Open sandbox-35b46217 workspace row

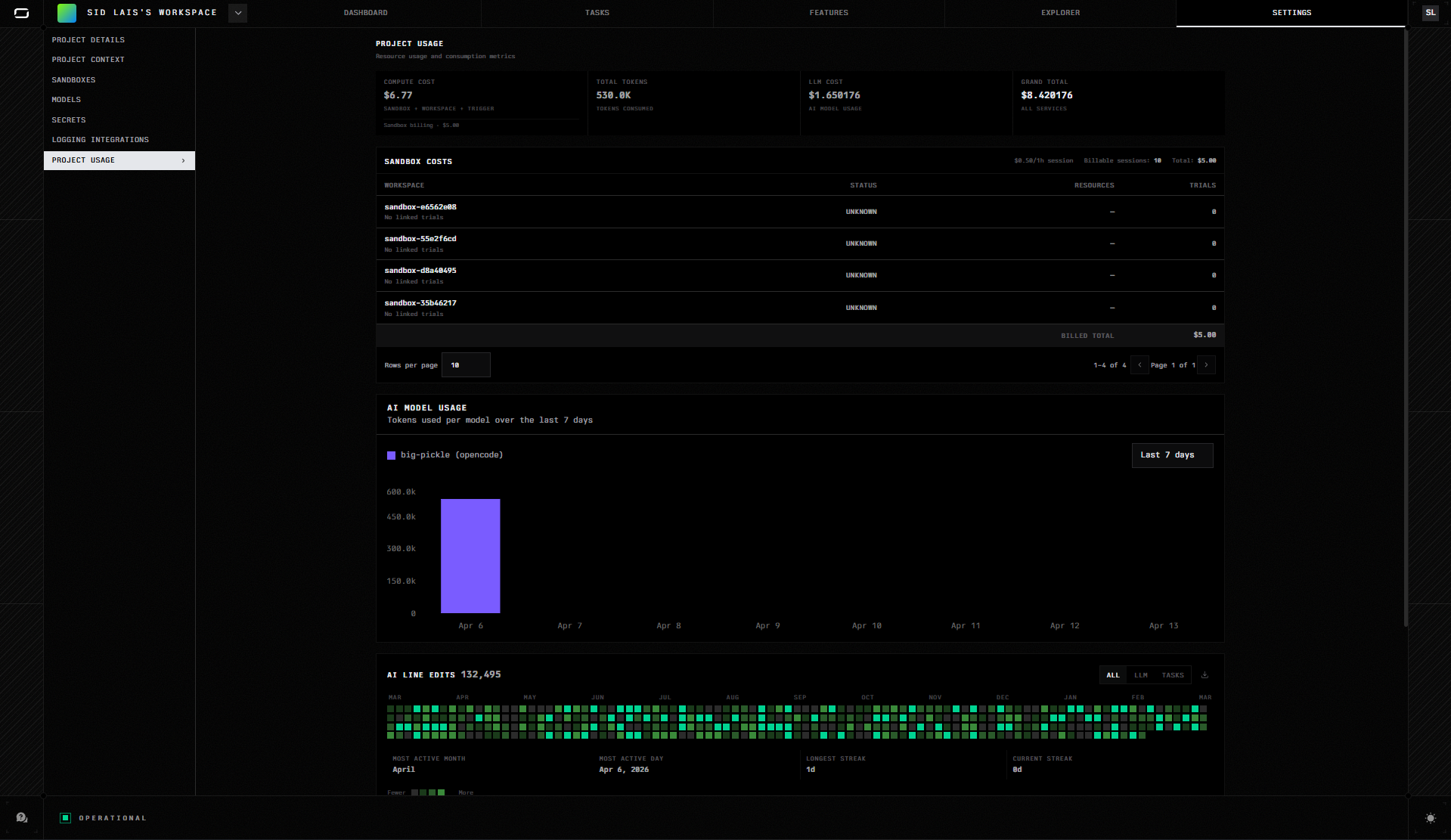click(x=800, y=308)
